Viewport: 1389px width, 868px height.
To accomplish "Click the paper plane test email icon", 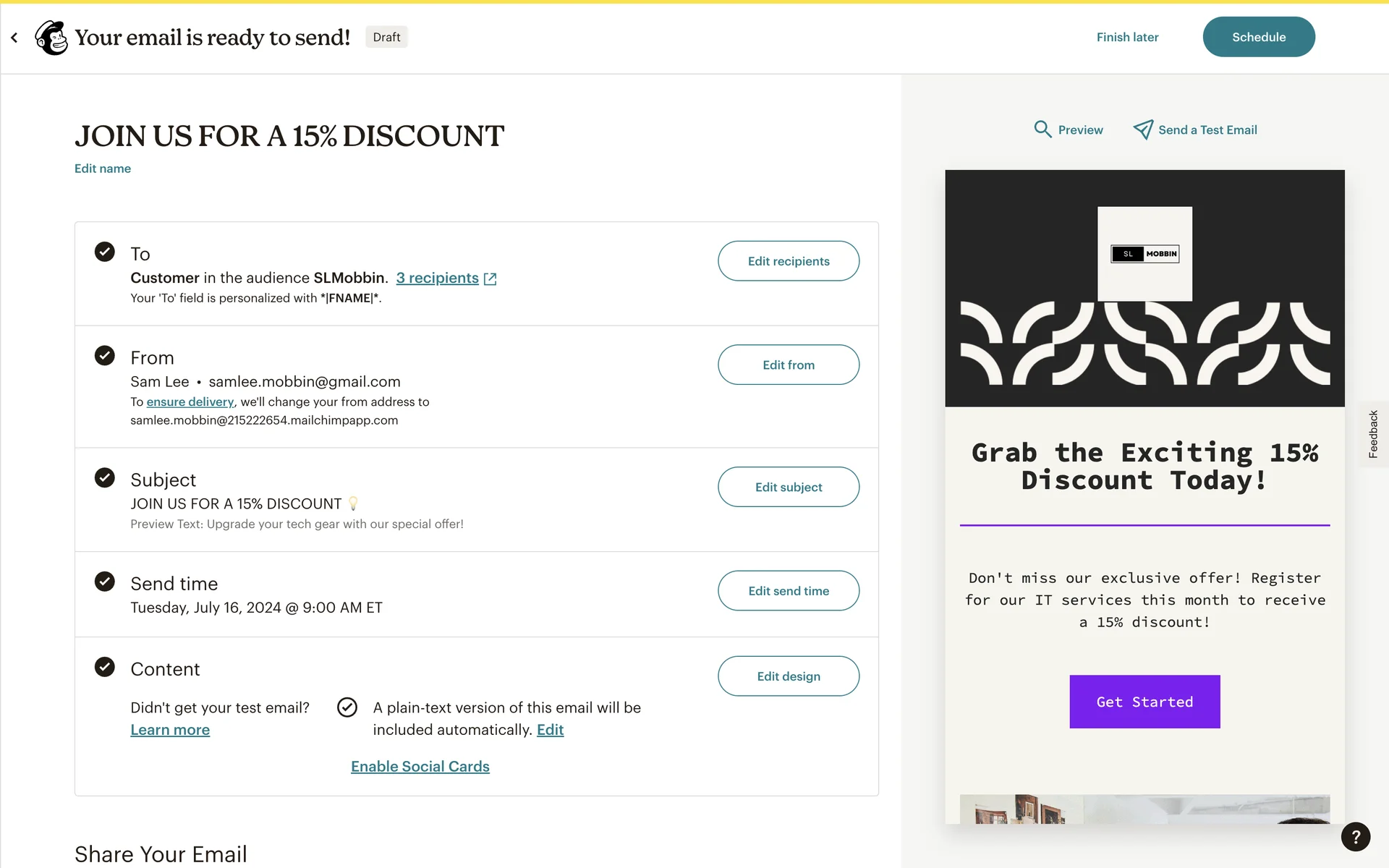I will 1142,129.
